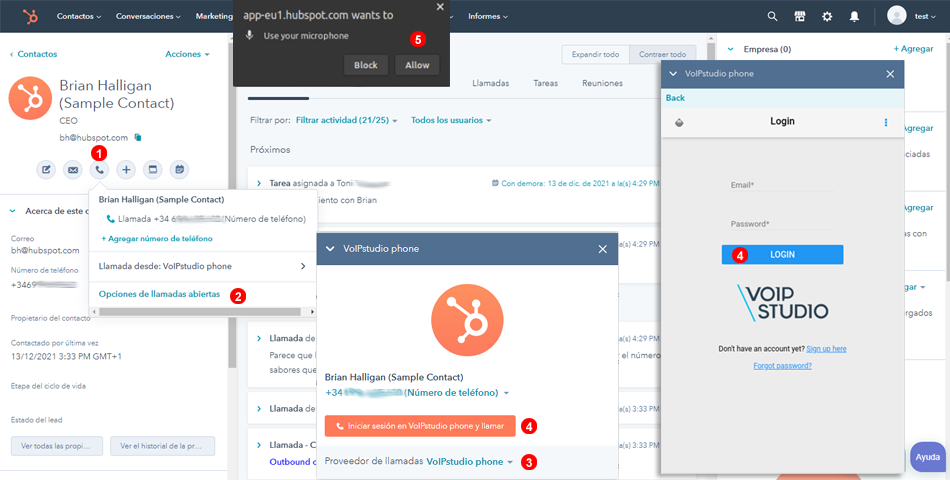The width and height of the screenshot is (950, 480).
Task: Close the VoIPstudio phone Login panel
Action: point(890,74)
